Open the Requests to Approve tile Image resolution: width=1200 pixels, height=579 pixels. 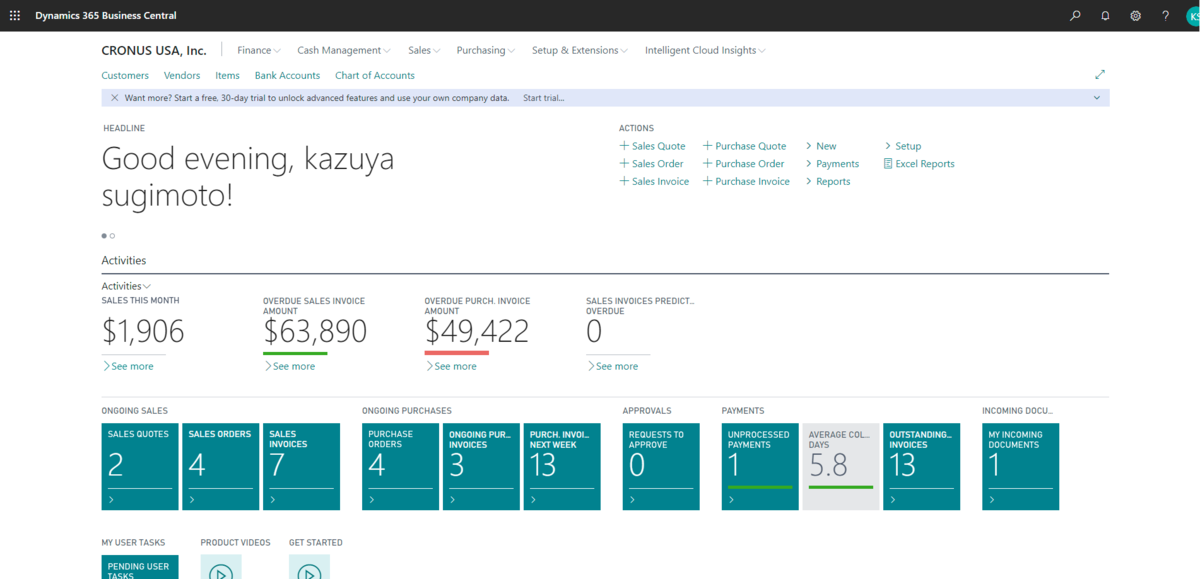coord(661,467)
